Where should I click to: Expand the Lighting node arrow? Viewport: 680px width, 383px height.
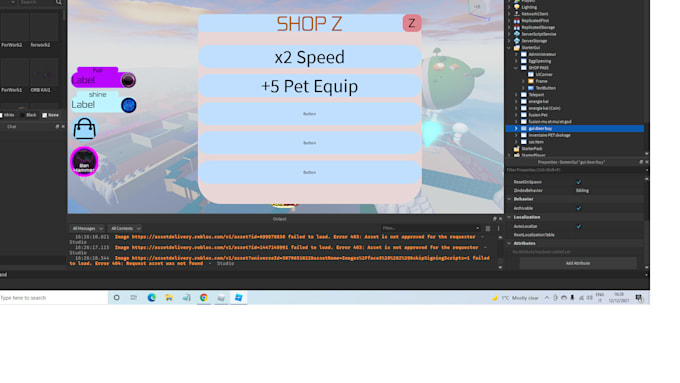pyautogui.click(x=509, y=7)
